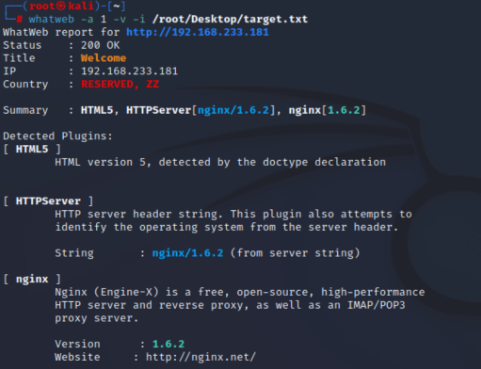The height and width of the screenshot is (369, 481).
Task: Click the red hash prompt symbol
Action: [x=20, y=19]
